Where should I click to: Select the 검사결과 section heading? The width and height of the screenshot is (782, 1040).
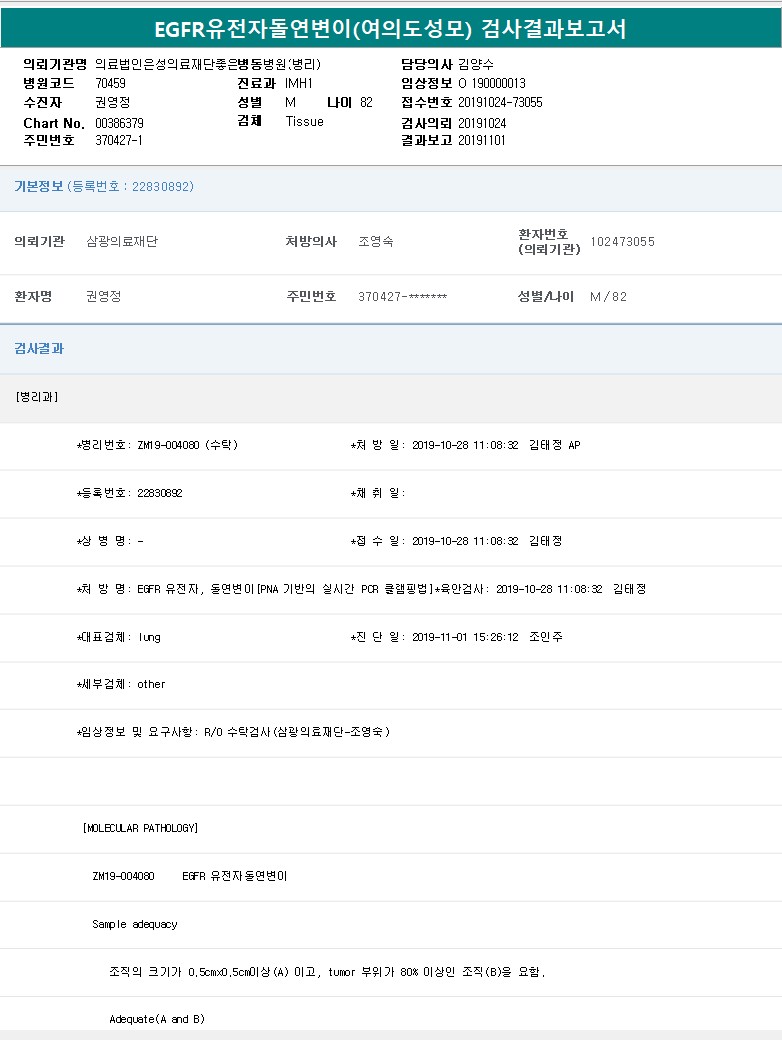39,348
